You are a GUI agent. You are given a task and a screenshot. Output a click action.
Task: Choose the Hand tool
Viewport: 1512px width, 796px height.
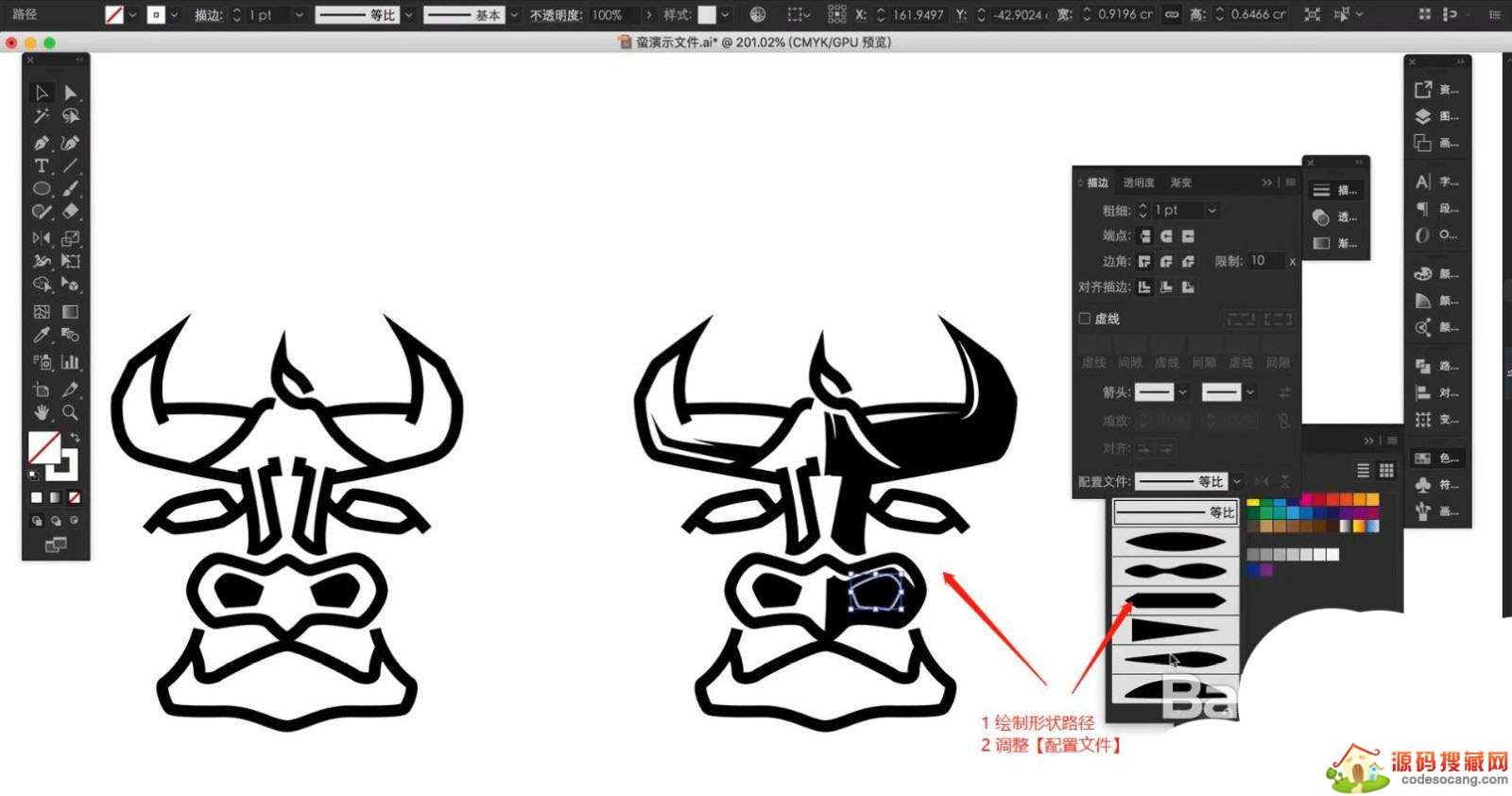pyautogui.click(x=41, y=413)
